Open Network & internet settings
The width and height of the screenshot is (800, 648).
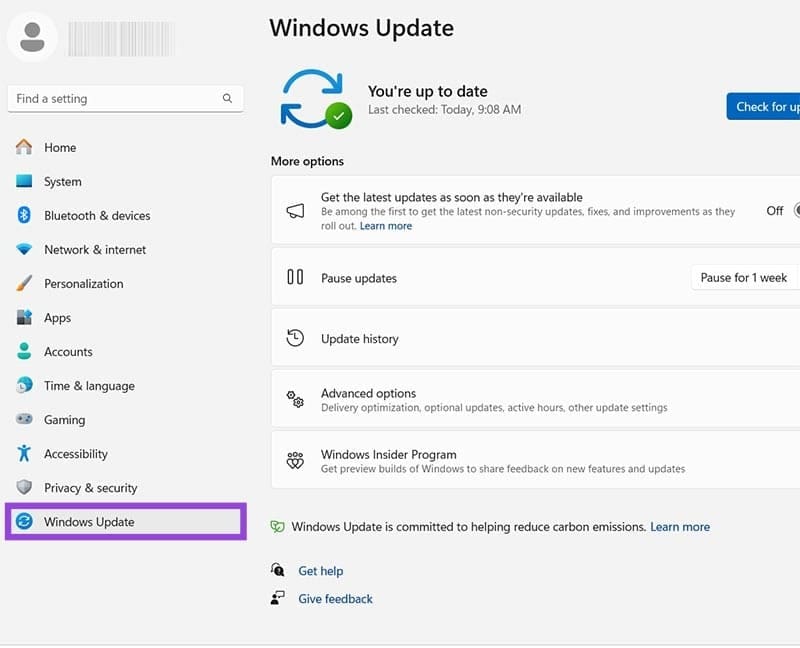(125, 250)
